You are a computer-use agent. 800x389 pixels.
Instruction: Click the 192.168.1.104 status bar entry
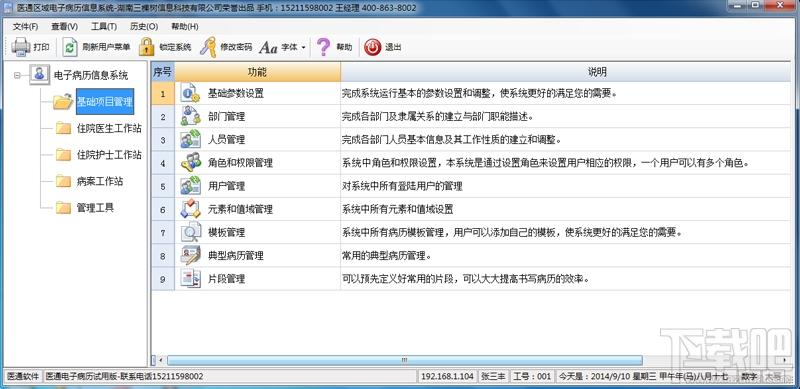point(447,376)
